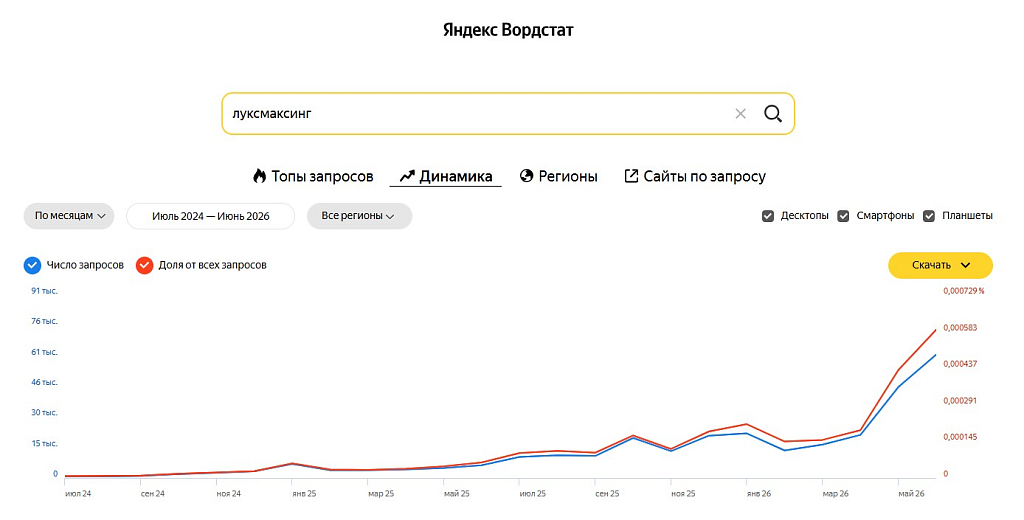Click the globe icon beside Регионы

526,176
